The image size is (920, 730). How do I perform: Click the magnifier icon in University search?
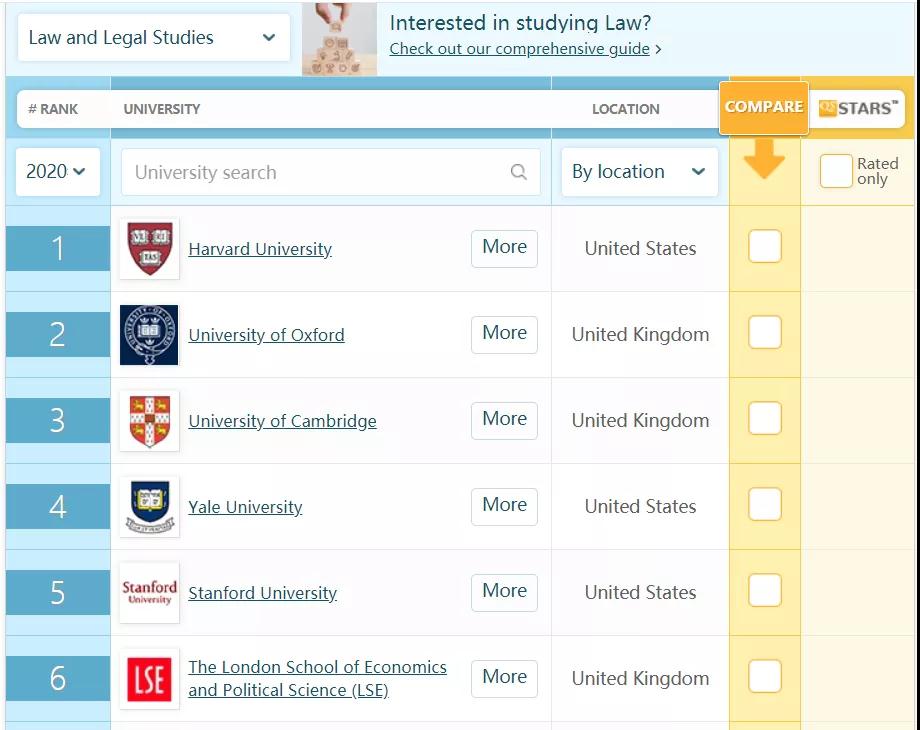tap(519, 172)
